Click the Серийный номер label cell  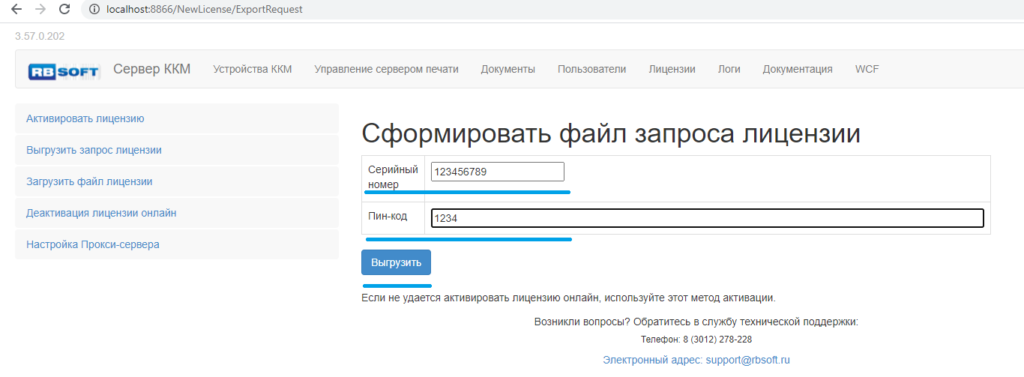393,177
